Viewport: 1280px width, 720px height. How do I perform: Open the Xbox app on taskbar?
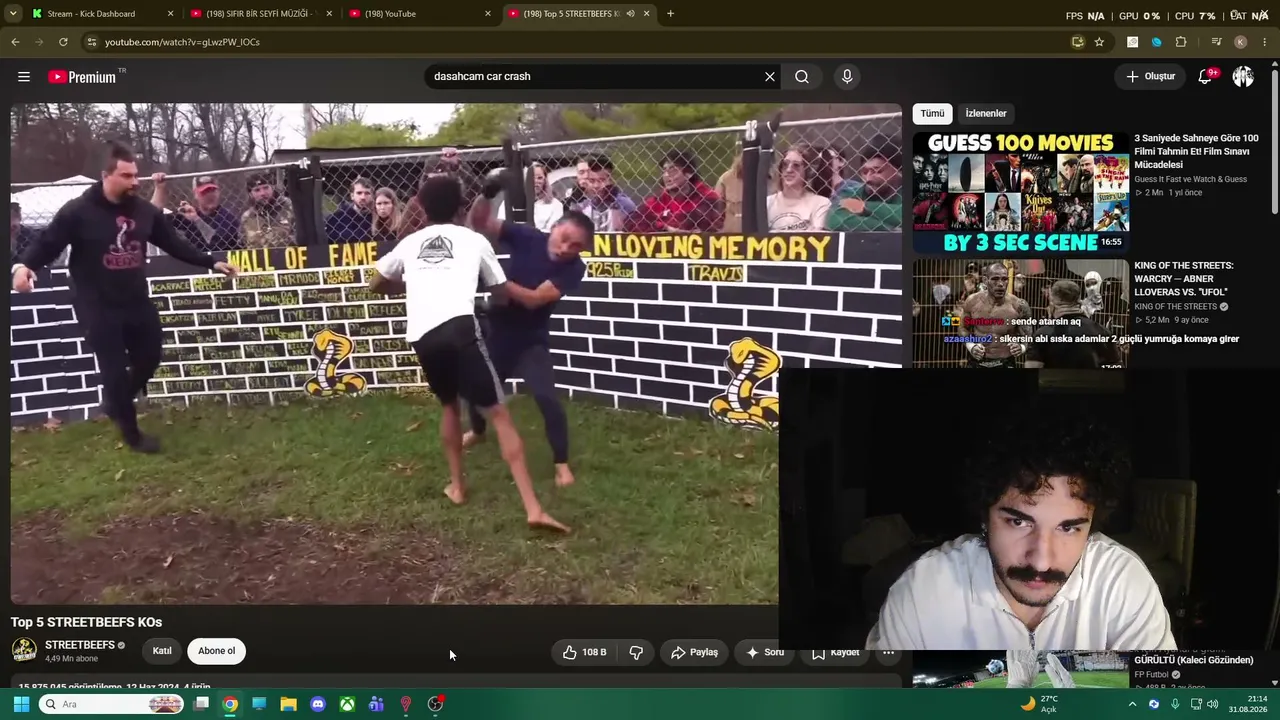[x=347, y=704]
